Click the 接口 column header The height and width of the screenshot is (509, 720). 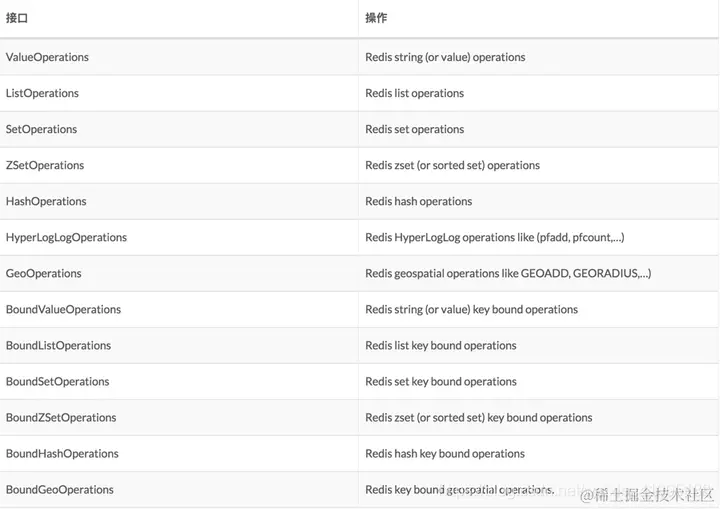(17, 18)
